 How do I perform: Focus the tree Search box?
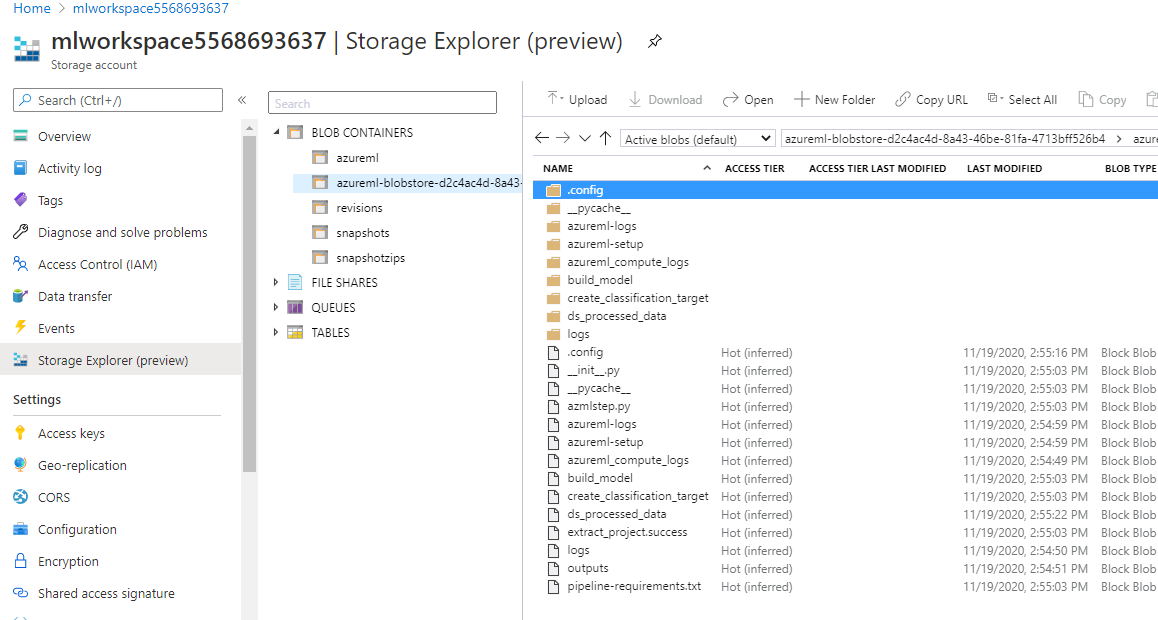tap(383, 103)
